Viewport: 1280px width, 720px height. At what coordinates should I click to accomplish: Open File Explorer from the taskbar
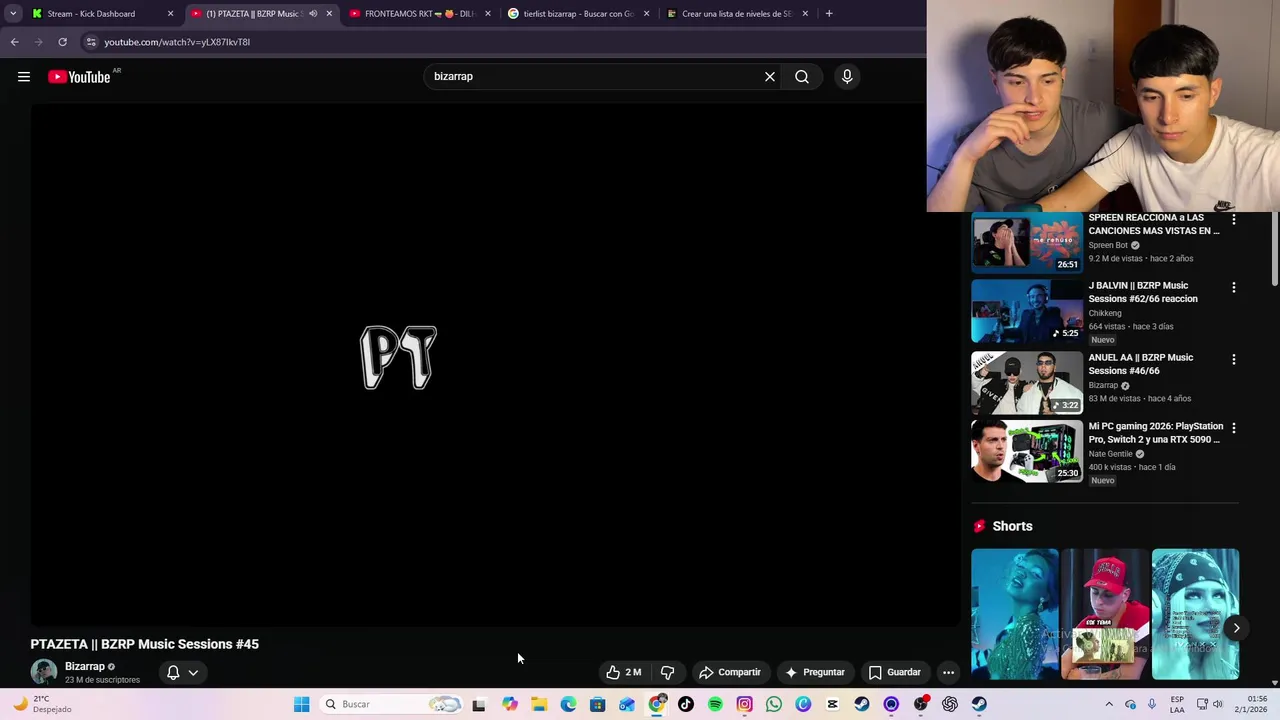coord(539,704)
